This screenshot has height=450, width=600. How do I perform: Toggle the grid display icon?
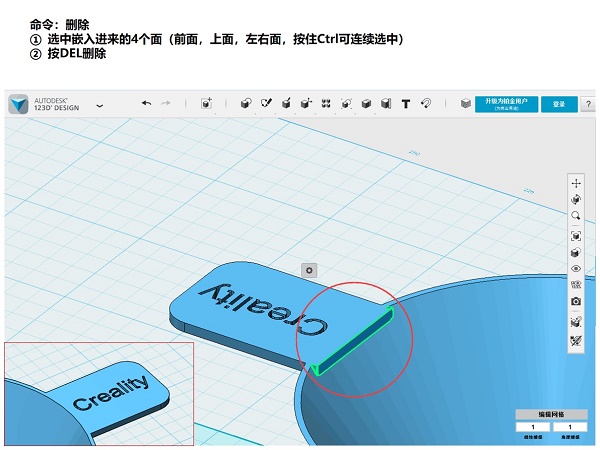(576, 285)
